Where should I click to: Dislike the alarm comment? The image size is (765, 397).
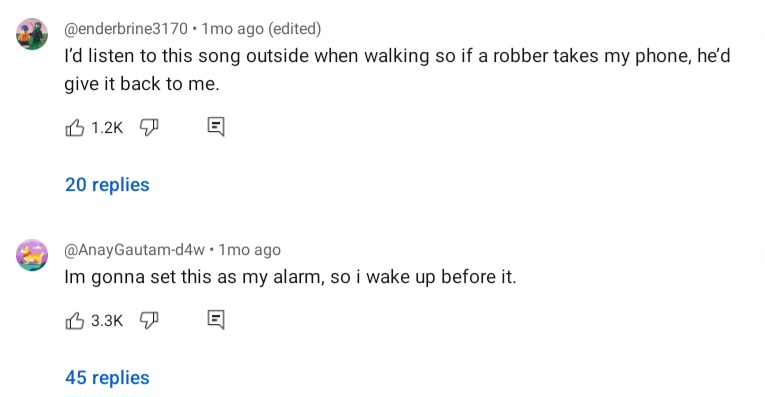(149, 320)
